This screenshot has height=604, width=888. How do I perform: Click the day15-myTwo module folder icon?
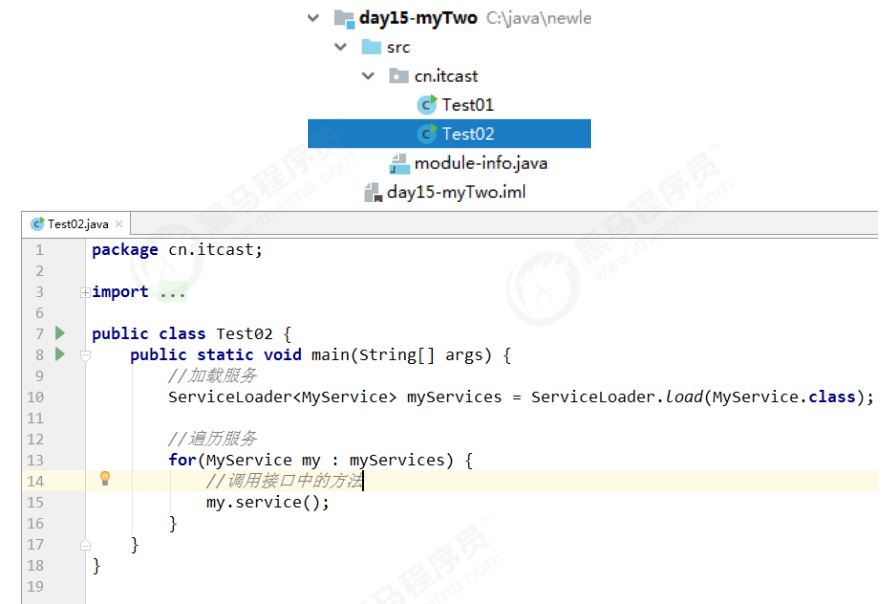344,18
